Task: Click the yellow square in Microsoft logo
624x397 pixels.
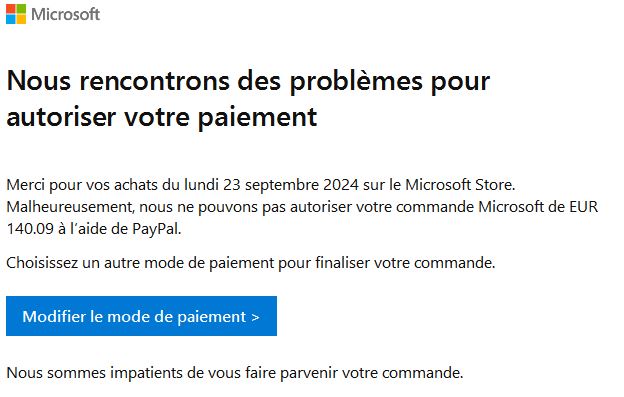Action: click(x=21, y=19)
